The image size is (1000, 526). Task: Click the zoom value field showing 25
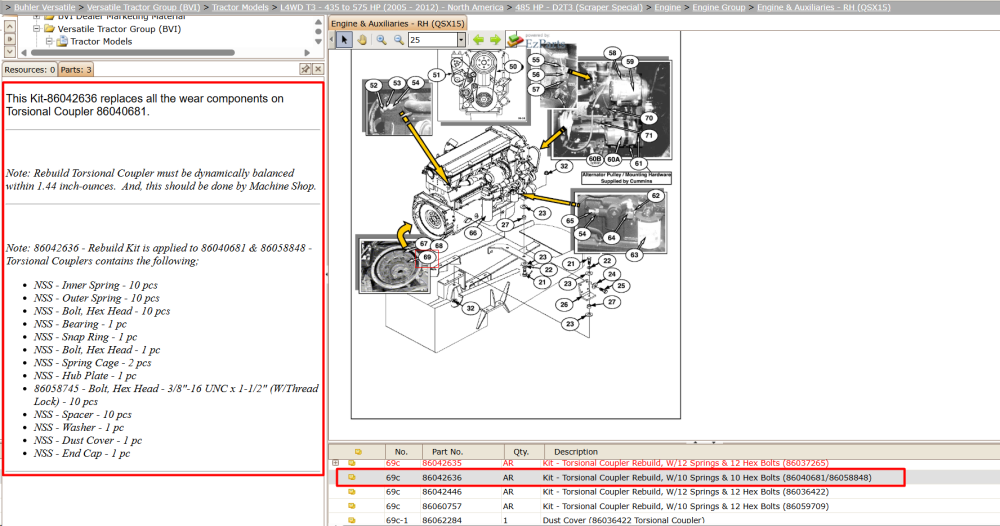(432, 40)
